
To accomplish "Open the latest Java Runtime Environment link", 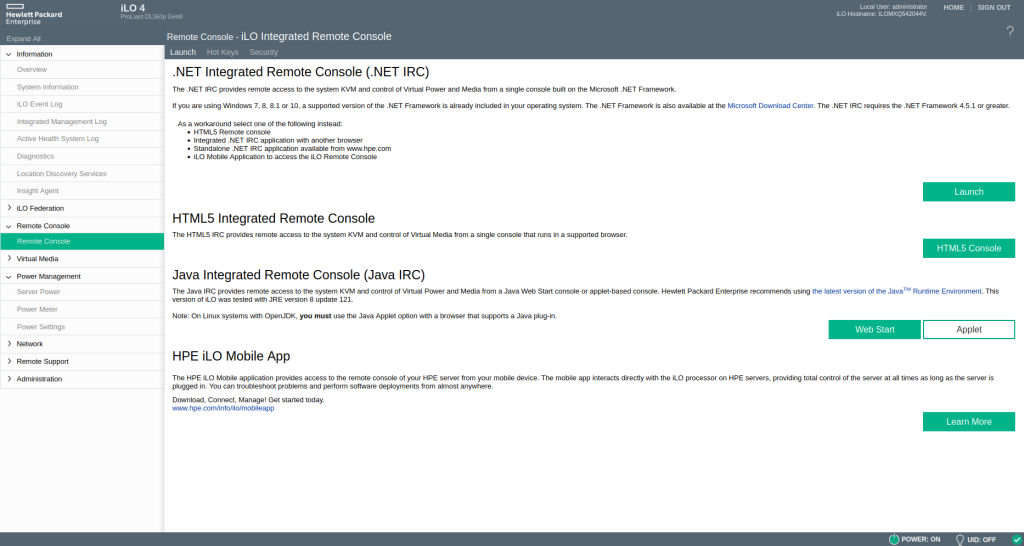I will (x=897, y=291).
